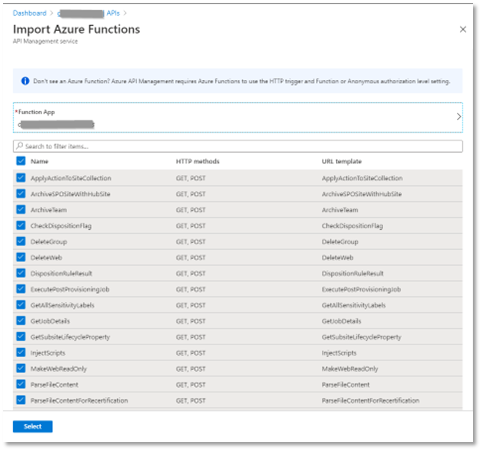Uncheck the ParseFileContent checkbox
482x451 pixels.
coord(21,384)
